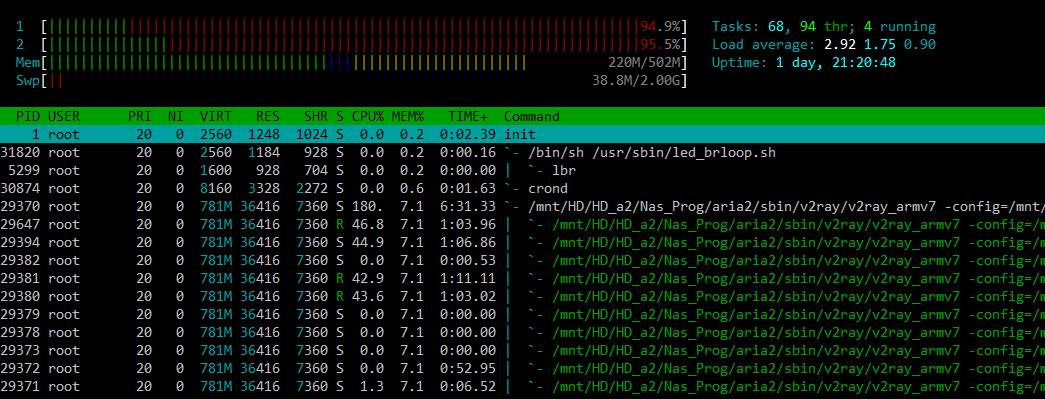The height and width of the screenshot is (399, 1045).
Task: Select the process with PID 29379
Action: (522, 314)
